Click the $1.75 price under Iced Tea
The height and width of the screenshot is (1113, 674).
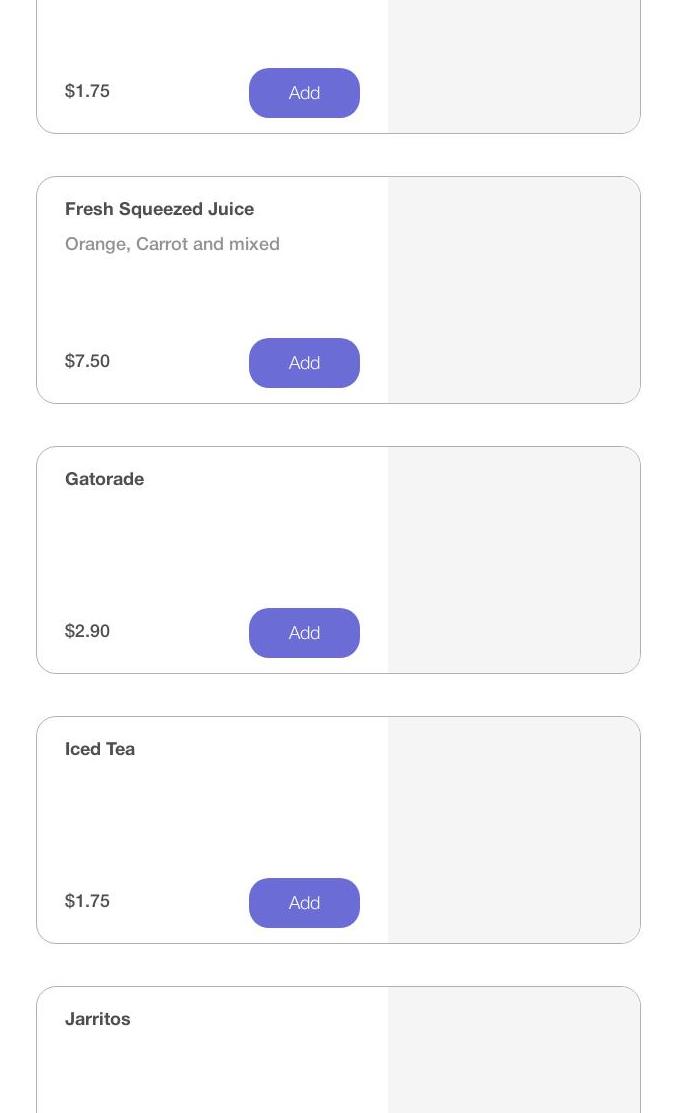87,901
